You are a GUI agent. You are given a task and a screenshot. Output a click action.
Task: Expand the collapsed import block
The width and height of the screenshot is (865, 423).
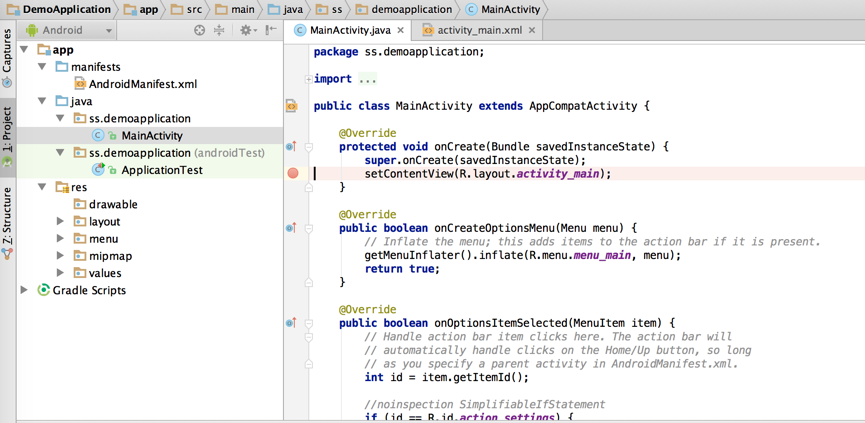[309, 79]
